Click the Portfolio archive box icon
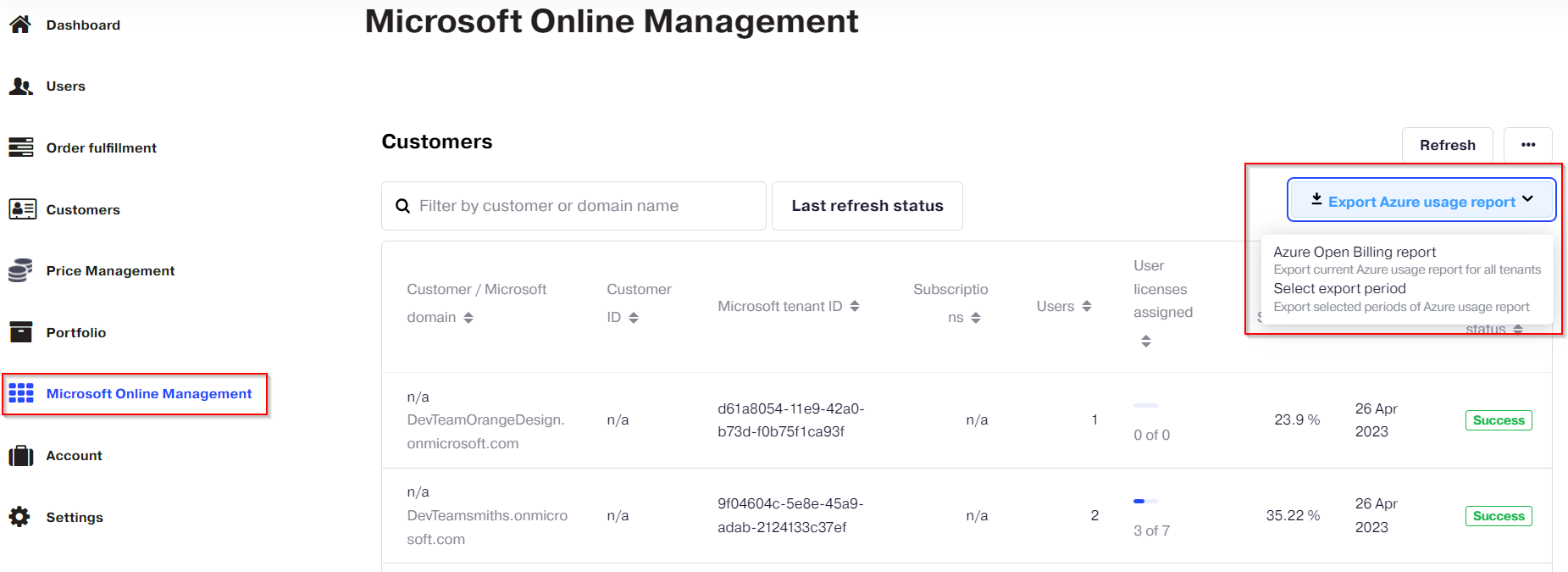 coord(20,332)
